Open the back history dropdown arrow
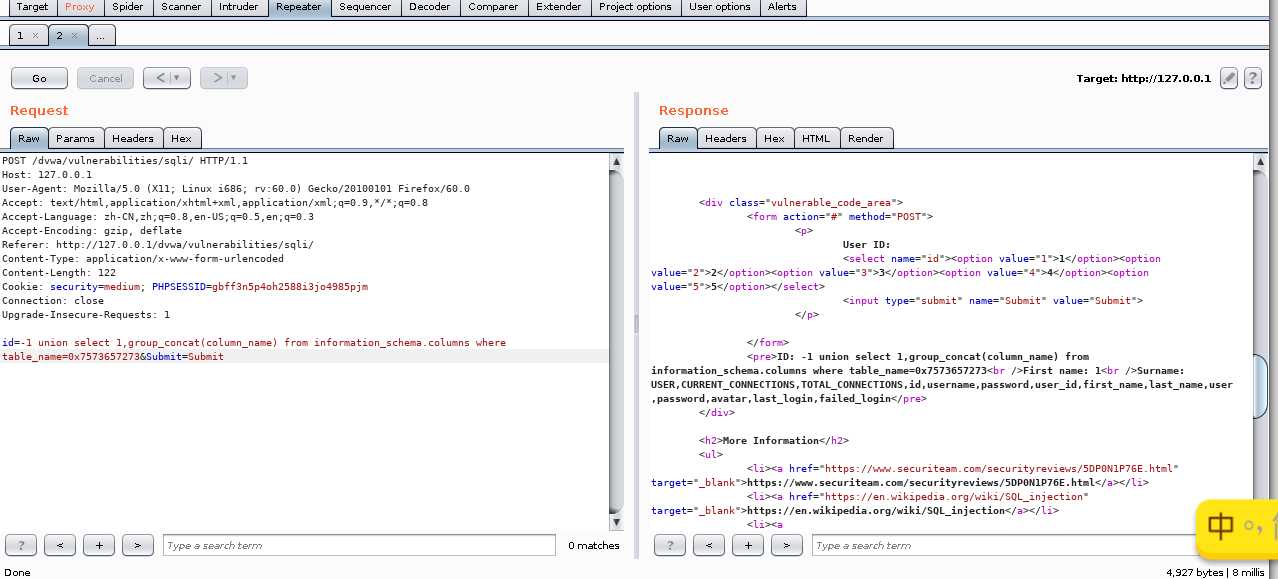This screenshot has height=579, width=1278. click(x=179, y=78)
